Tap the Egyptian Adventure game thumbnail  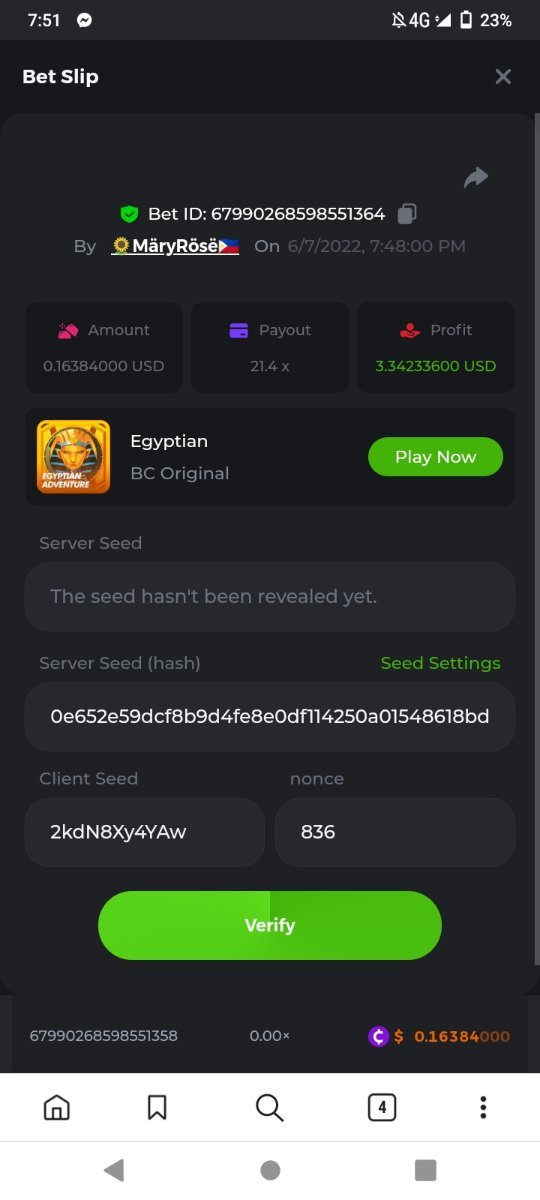(73, 456)
